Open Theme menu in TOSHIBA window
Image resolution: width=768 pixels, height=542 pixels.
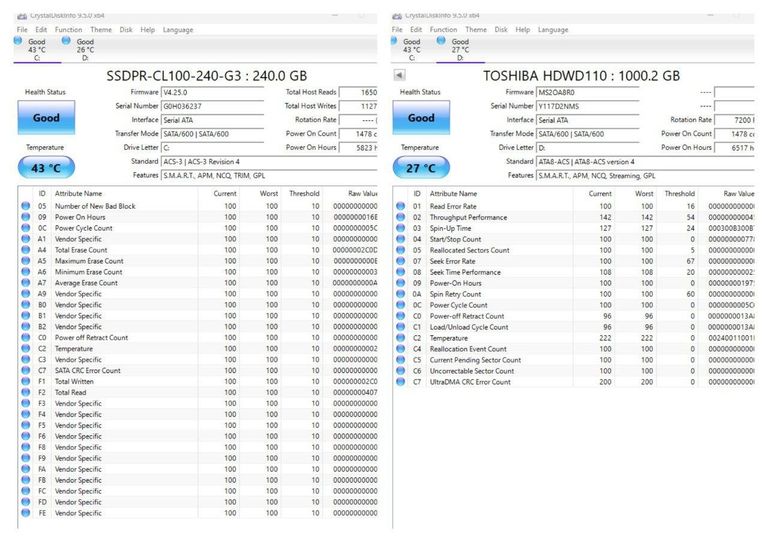[476, 30]
